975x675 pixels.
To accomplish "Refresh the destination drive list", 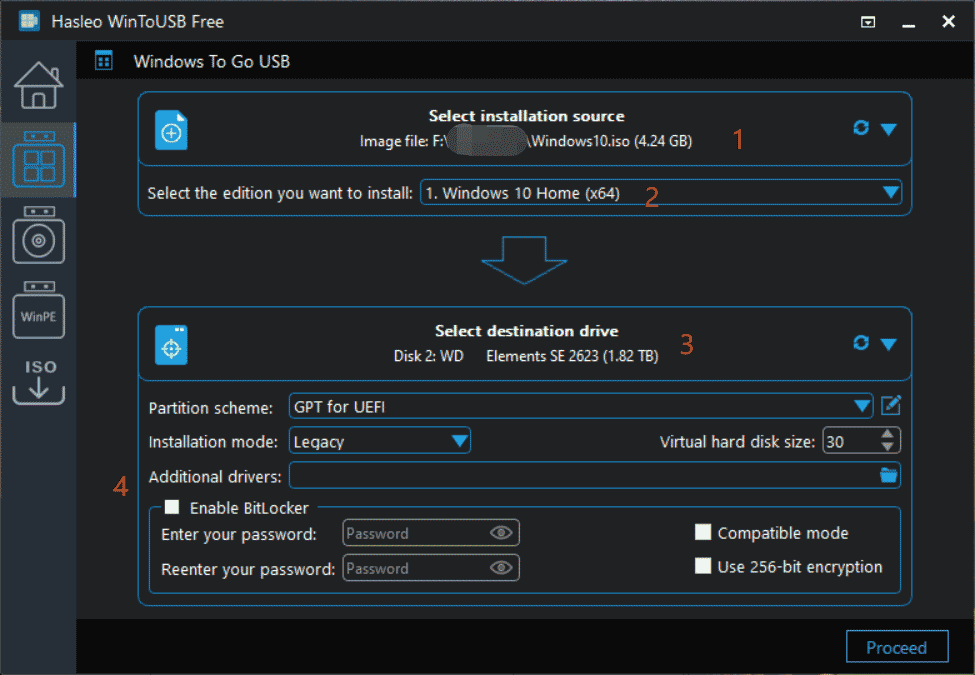I will click(861, 343).
